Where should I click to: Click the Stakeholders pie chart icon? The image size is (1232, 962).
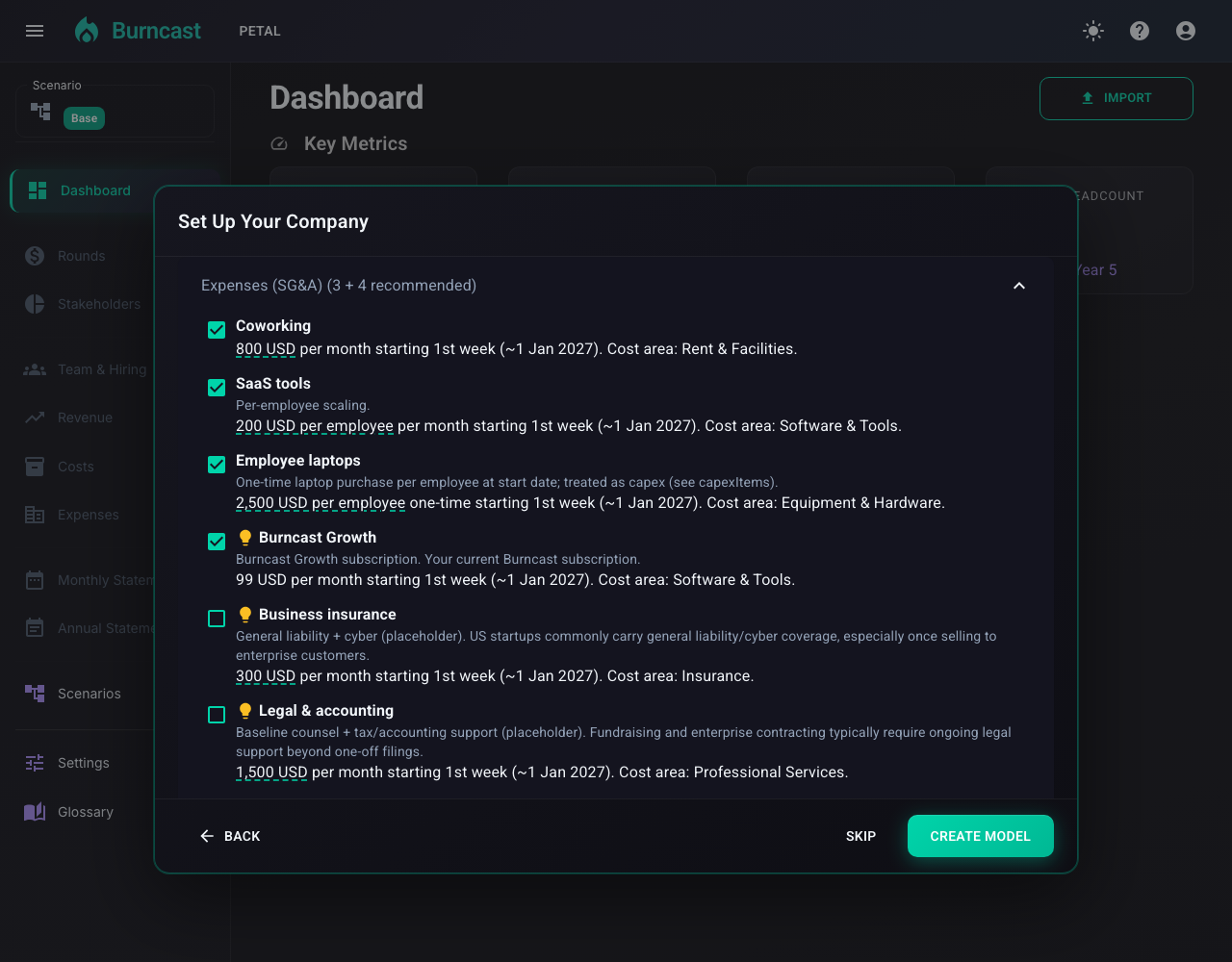(35, 304)
